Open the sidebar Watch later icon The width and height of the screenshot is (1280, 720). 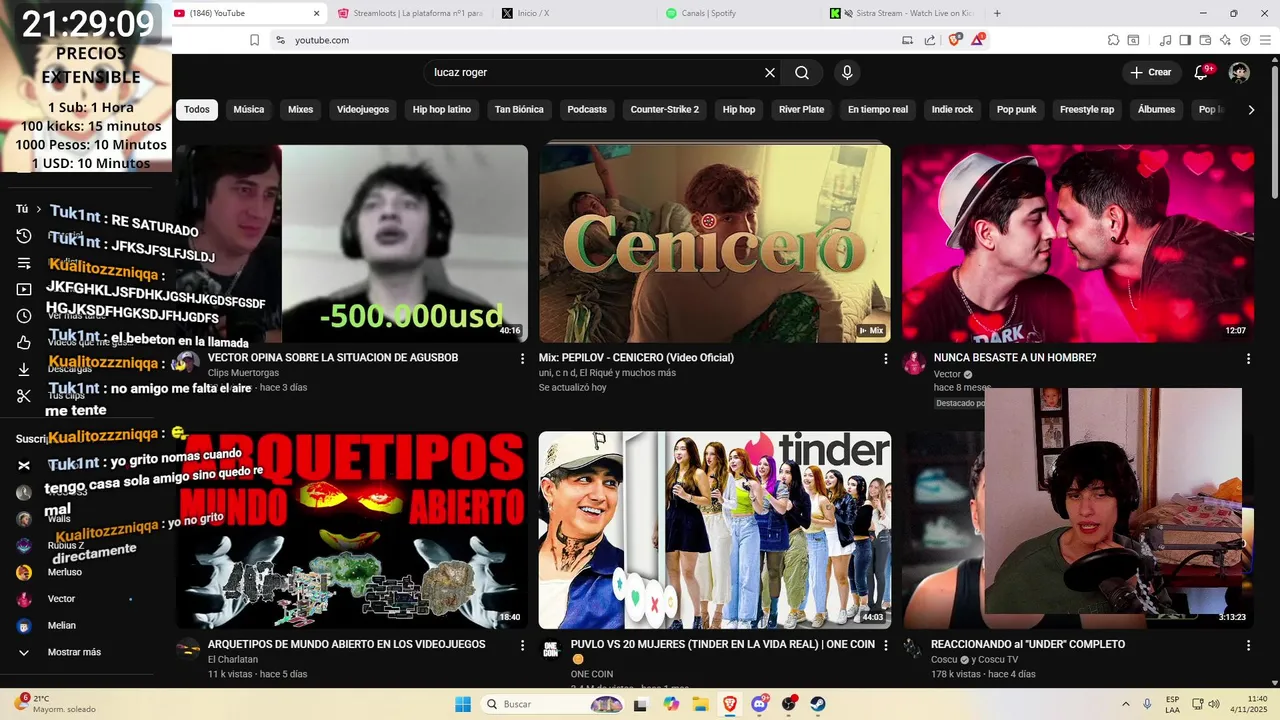[x=24, y=316]
